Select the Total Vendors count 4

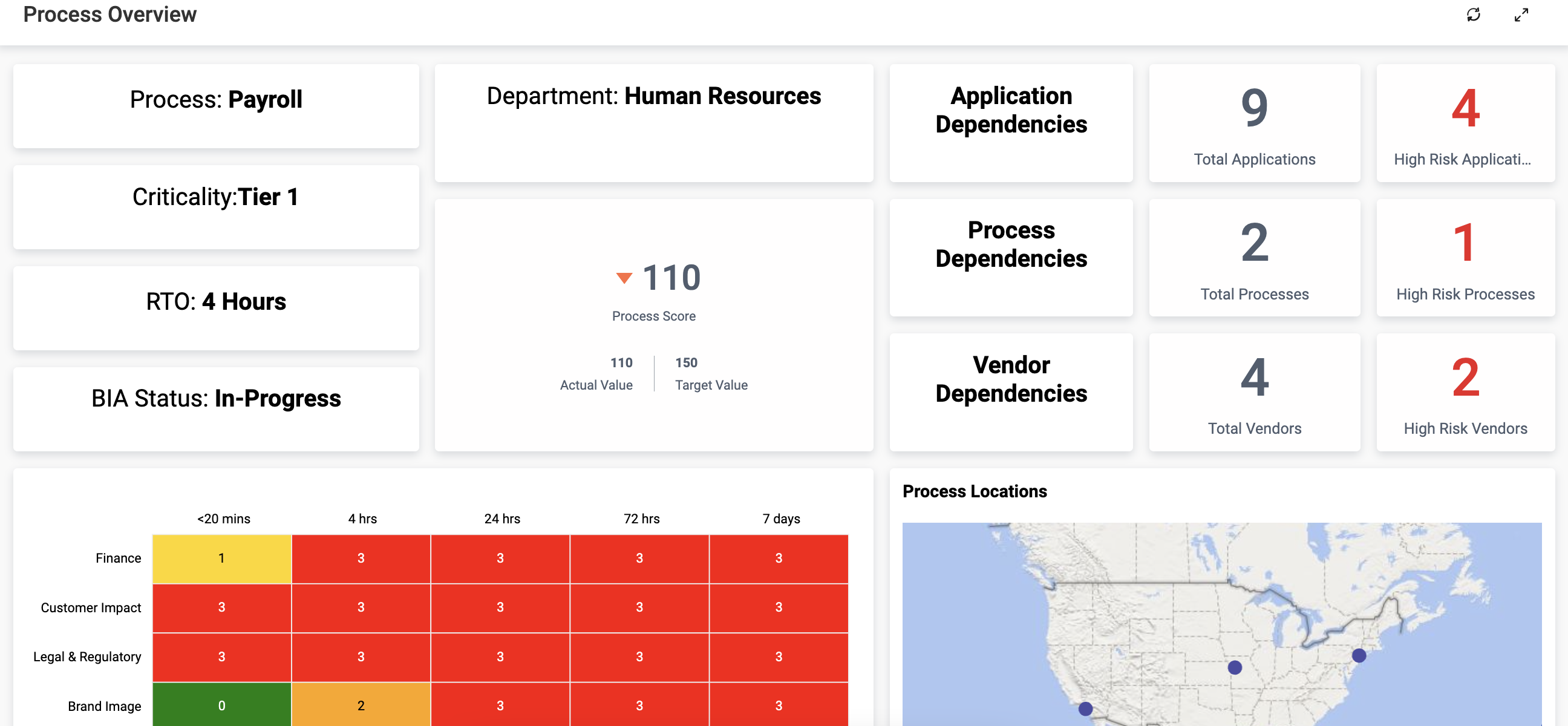1254,378
